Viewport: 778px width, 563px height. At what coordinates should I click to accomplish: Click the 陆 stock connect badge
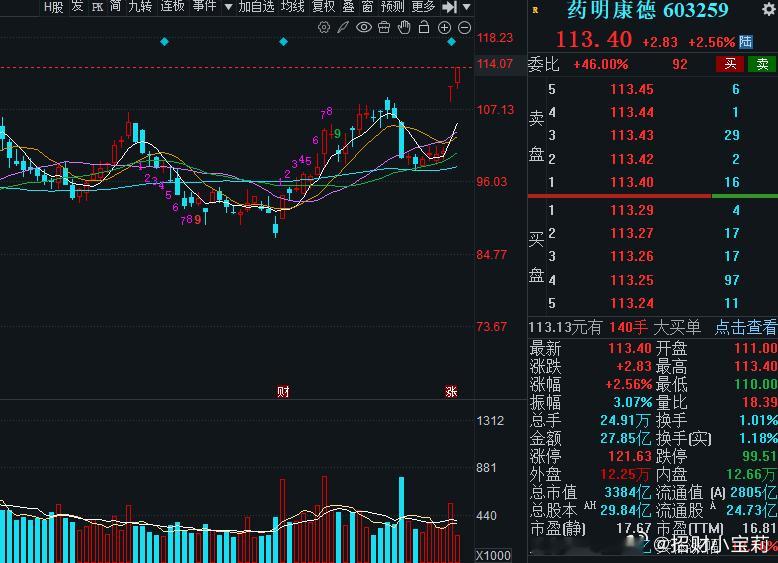point(745,42)
